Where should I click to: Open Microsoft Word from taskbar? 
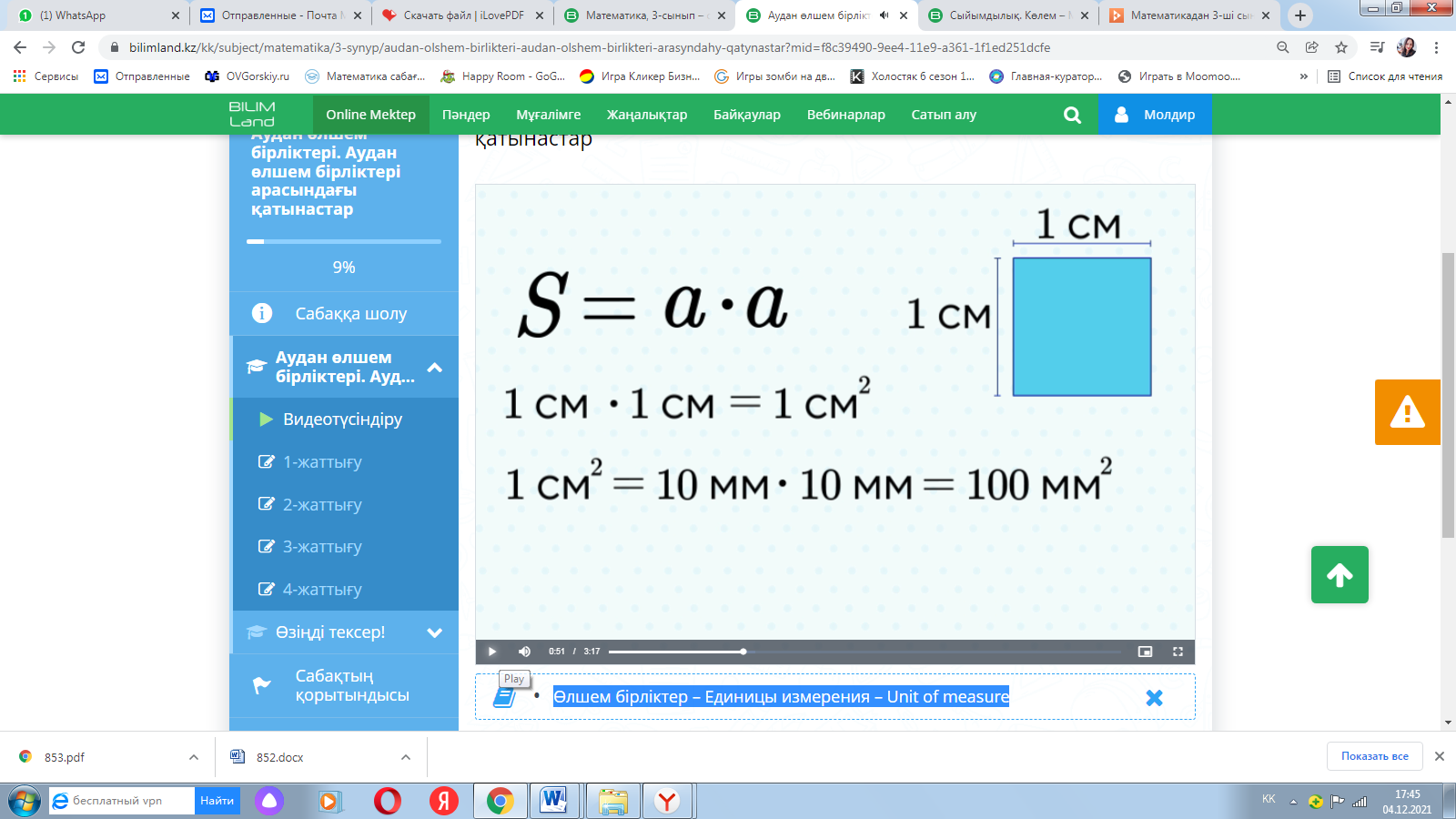(553, 801)
